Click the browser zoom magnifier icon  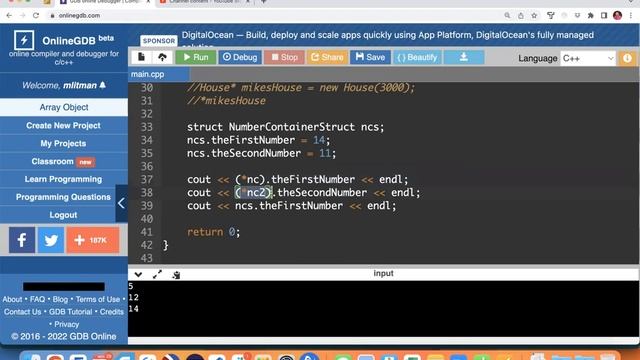[x=507, y=16]
